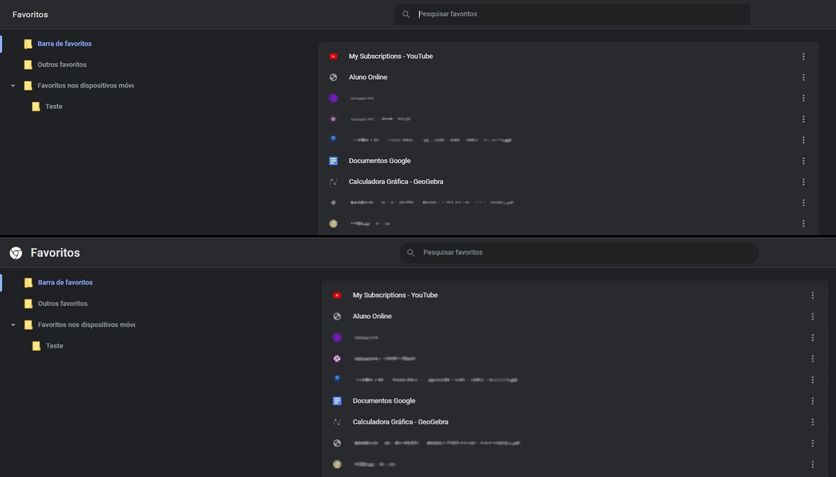Click globe favicon of Aluno Online, upper screenshot
The width and height of the screenshot is (836, 477).
[x=333, y=77]
